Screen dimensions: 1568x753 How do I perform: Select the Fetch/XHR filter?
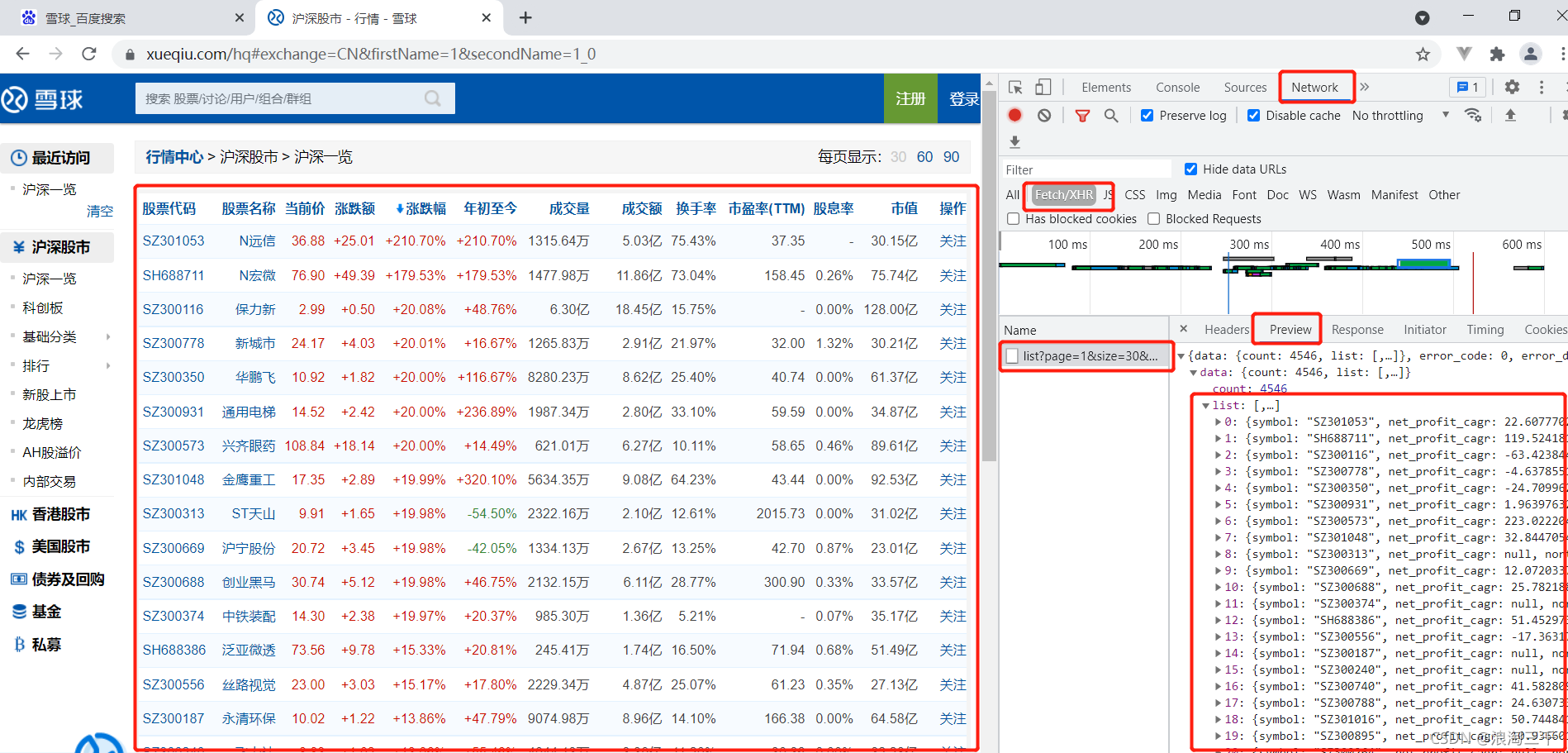coord(1064,195)
